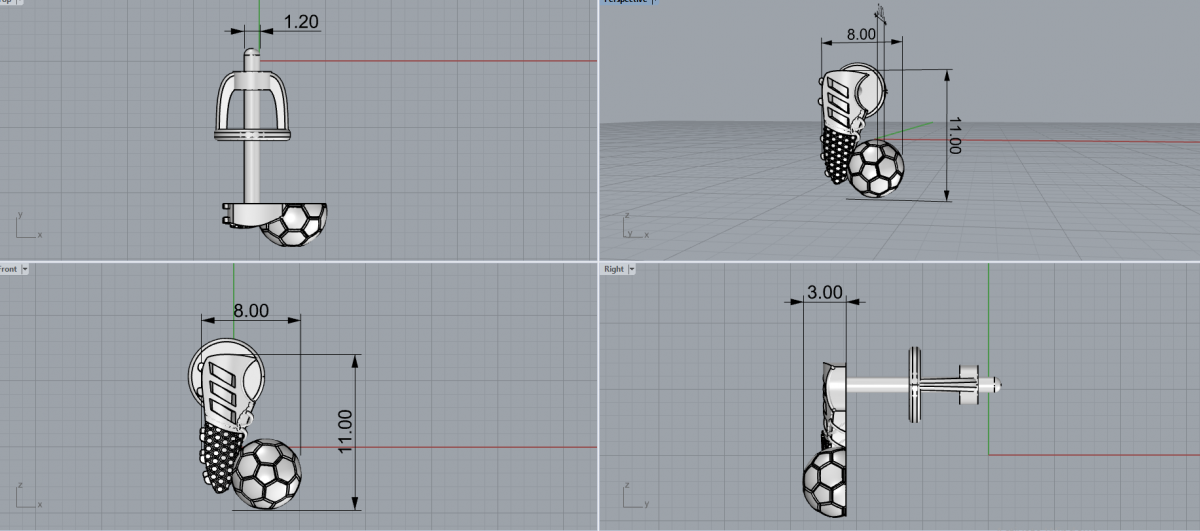Select the 8.00 dimension in Front view

pyautogui.click(x=250, y=310)
